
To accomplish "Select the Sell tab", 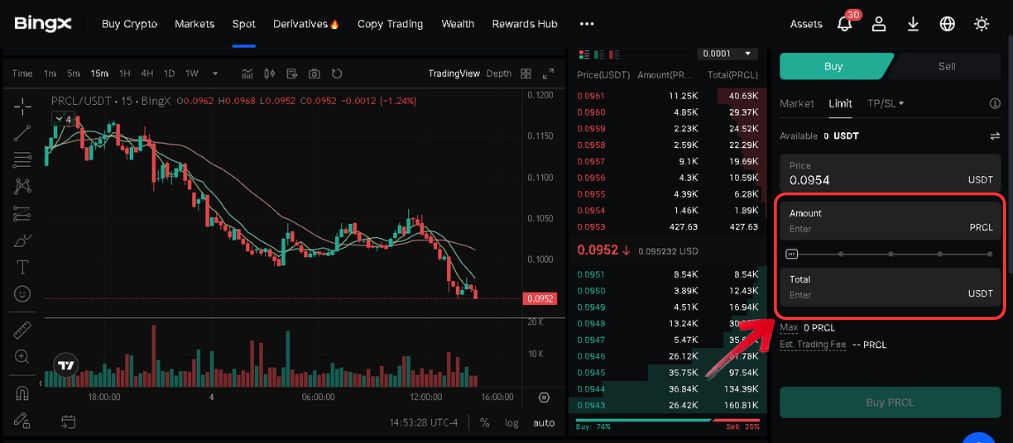I will tap(947, 66).
